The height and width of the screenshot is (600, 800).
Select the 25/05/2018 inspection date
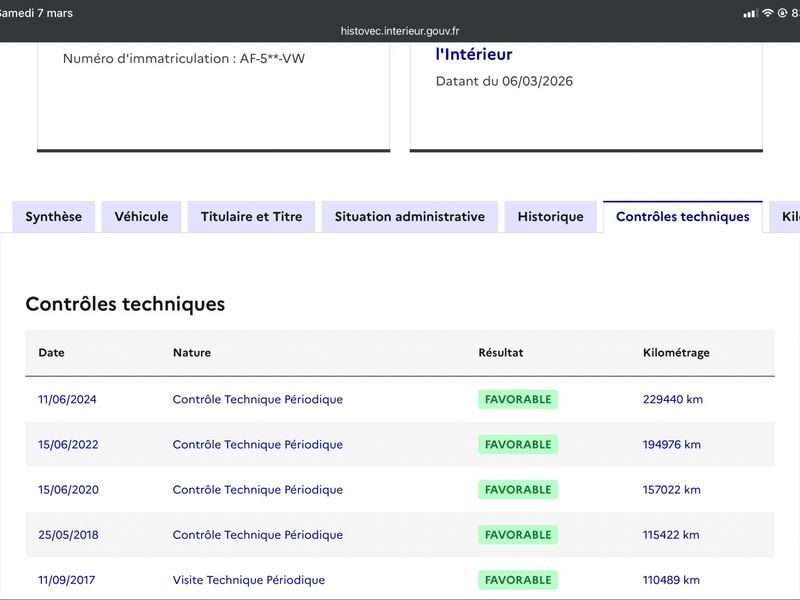tap(67, 535)
